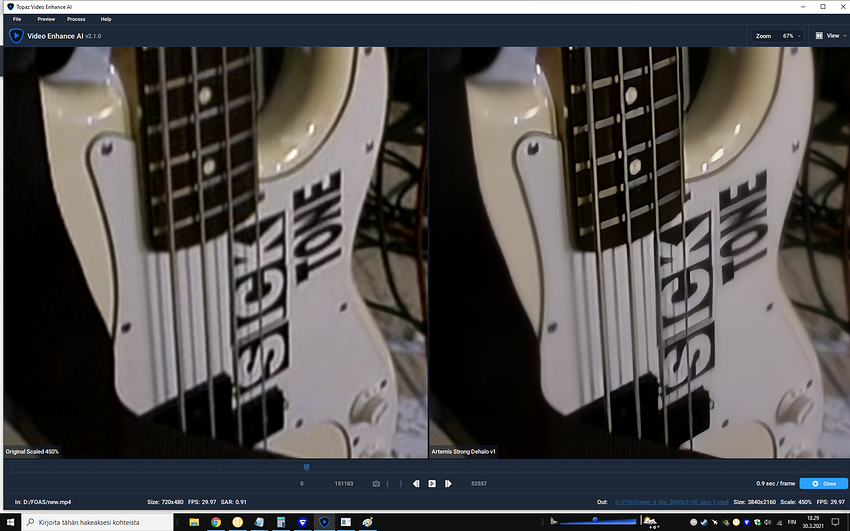Open the Windows notification center
850x531 pixels.
(835, 522)
